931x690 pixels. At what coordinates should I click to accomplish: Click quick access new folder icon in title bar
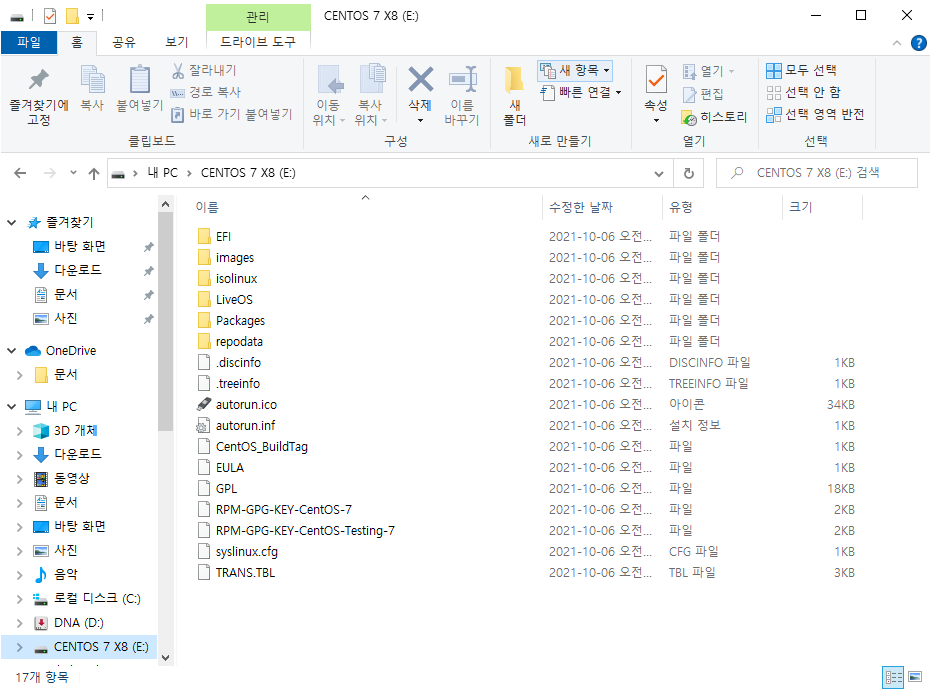72,16
